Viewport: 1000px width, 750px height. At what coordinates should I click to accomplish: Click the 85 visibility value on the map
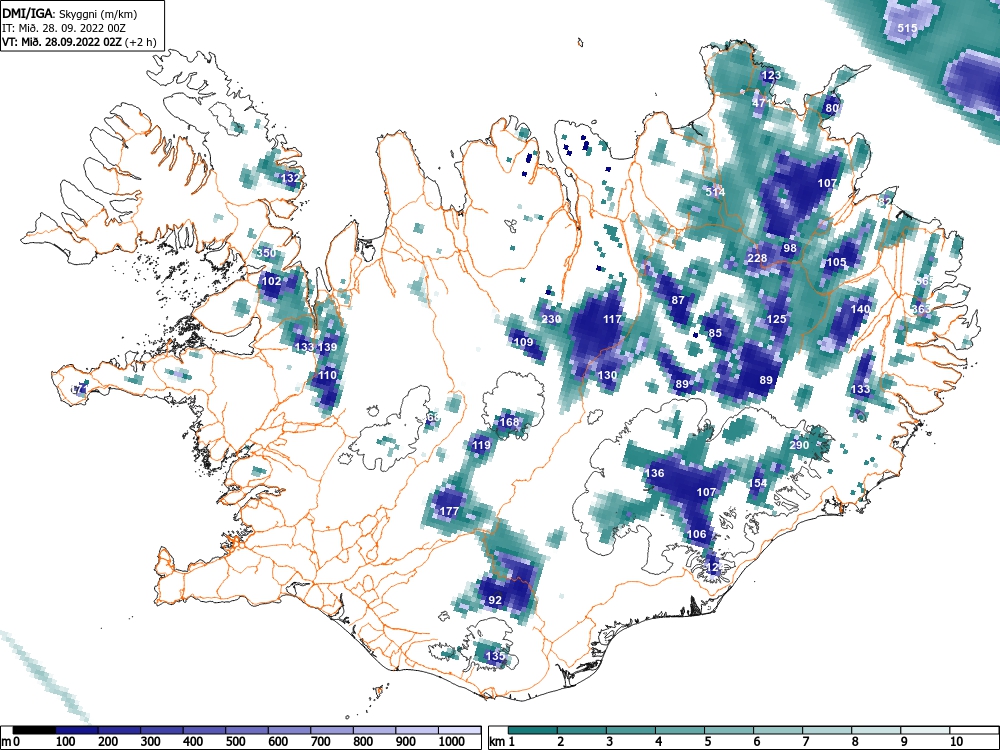tap(715, 333)
